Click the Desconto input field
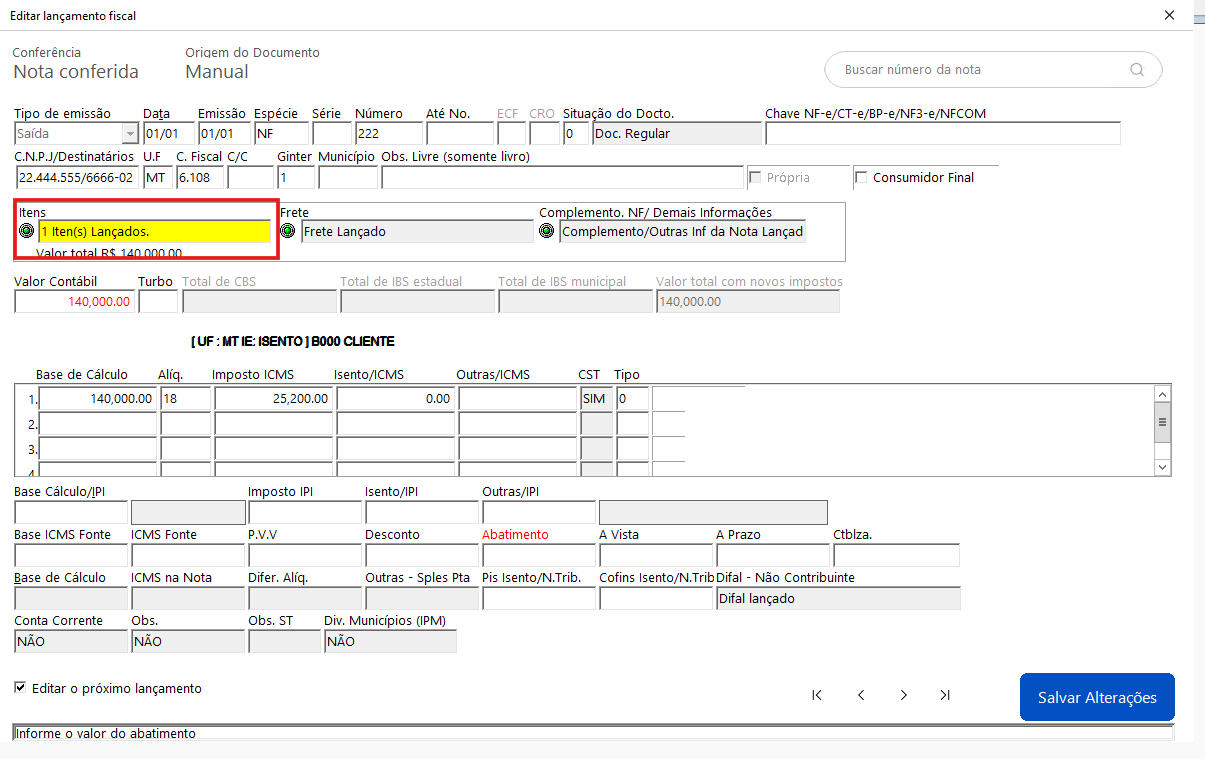Screen dimensions: 1205x759 (421, 555)
